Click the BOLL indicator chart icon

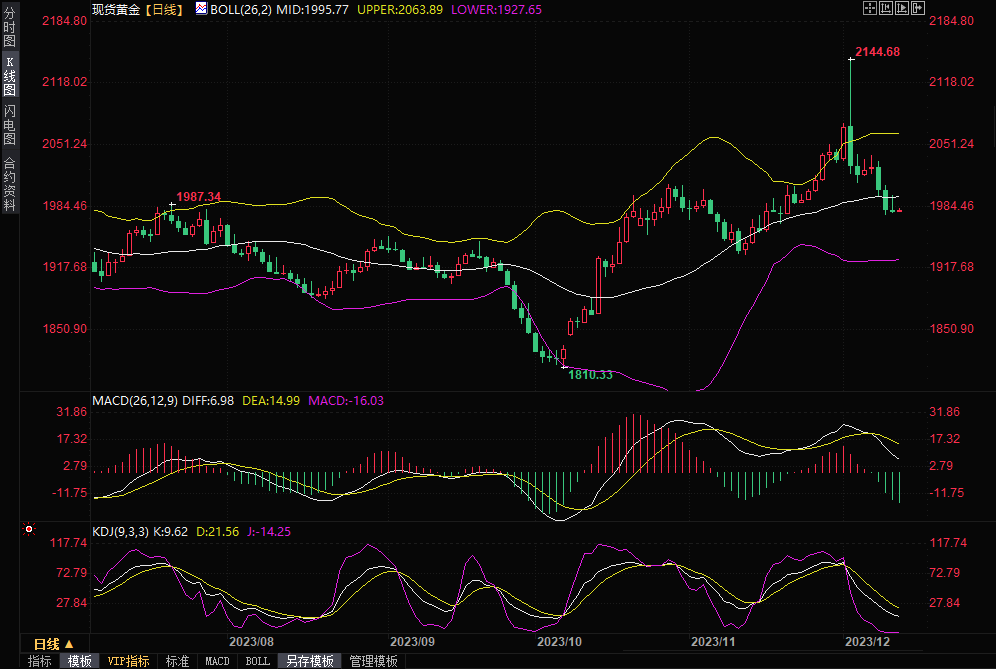pos(201,8)
